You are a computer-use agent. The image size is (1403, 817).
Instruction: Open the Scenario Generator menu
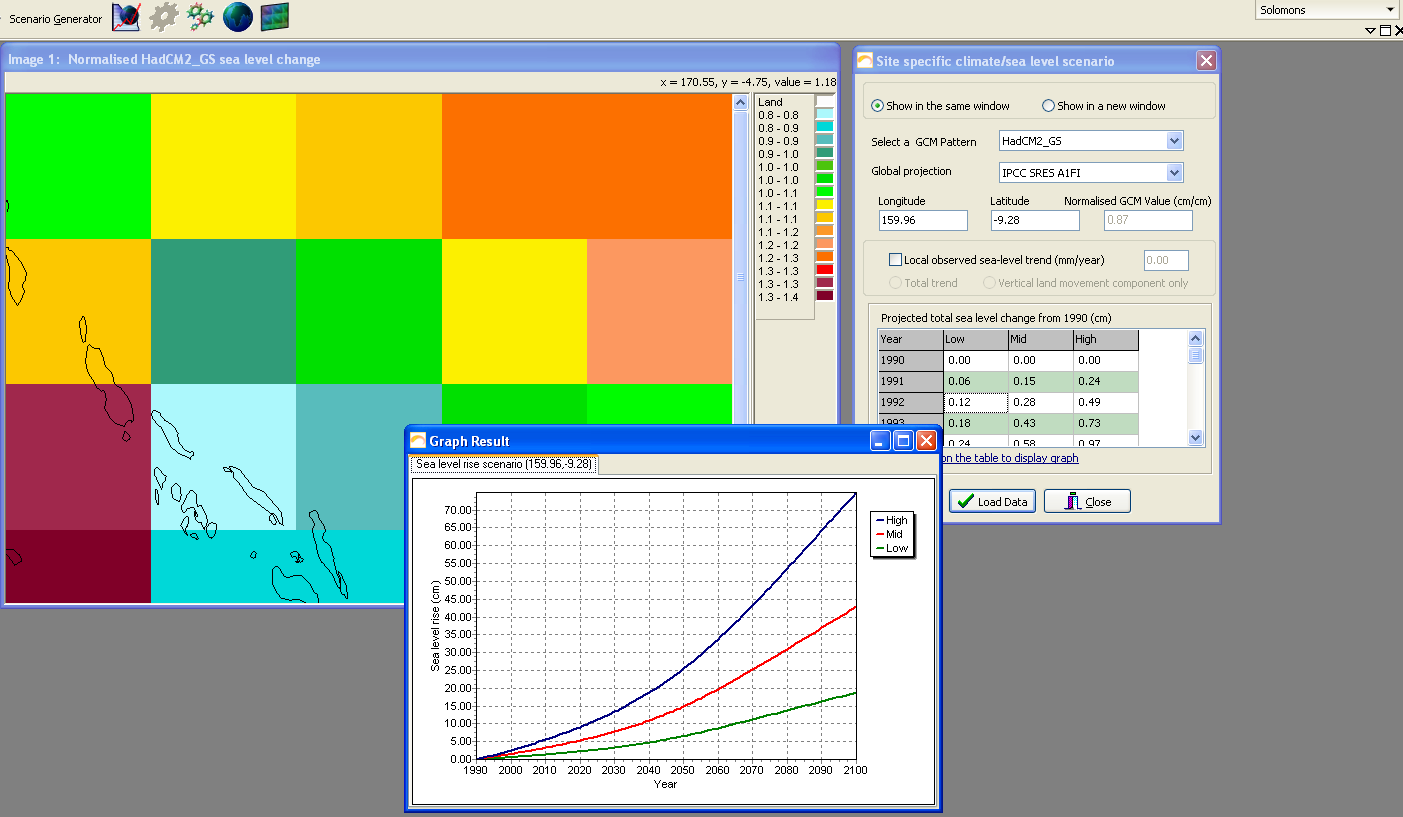(x=56, y=19)
